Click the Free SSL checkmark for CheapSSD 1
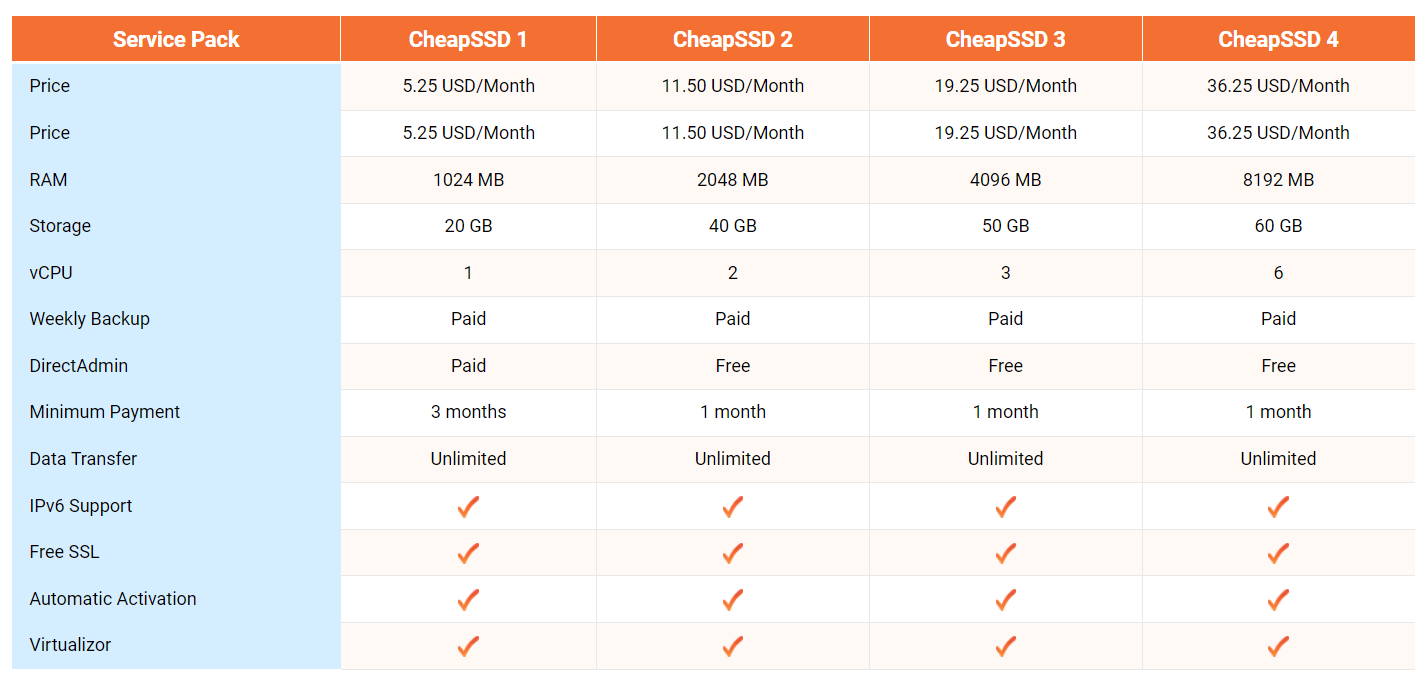Image resolution: width=1420 pixels, height=681 pixels. click(x=468, y=553)
